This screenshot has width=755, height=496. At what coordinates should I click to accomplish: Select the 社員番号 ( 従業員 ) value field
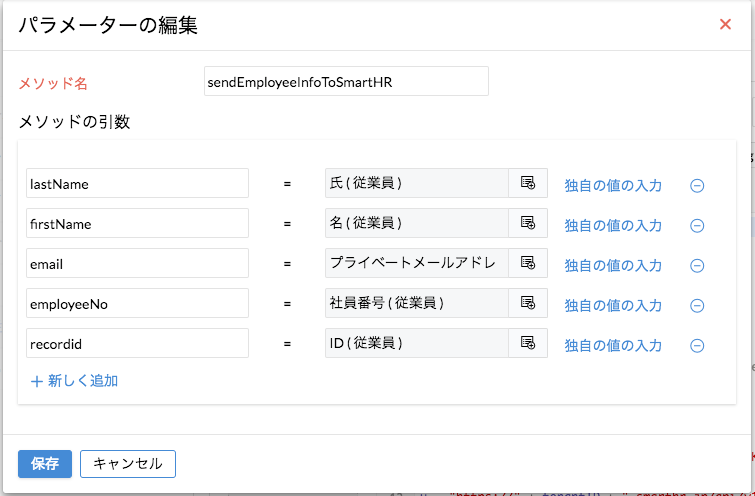click(x=417, y=303)
